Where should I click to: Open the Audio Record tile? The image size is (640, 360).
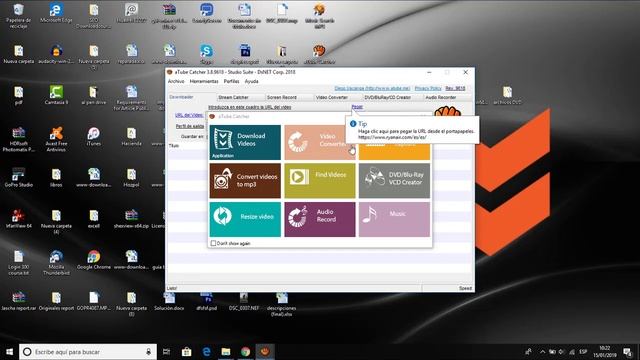click(x=320, y=219)
